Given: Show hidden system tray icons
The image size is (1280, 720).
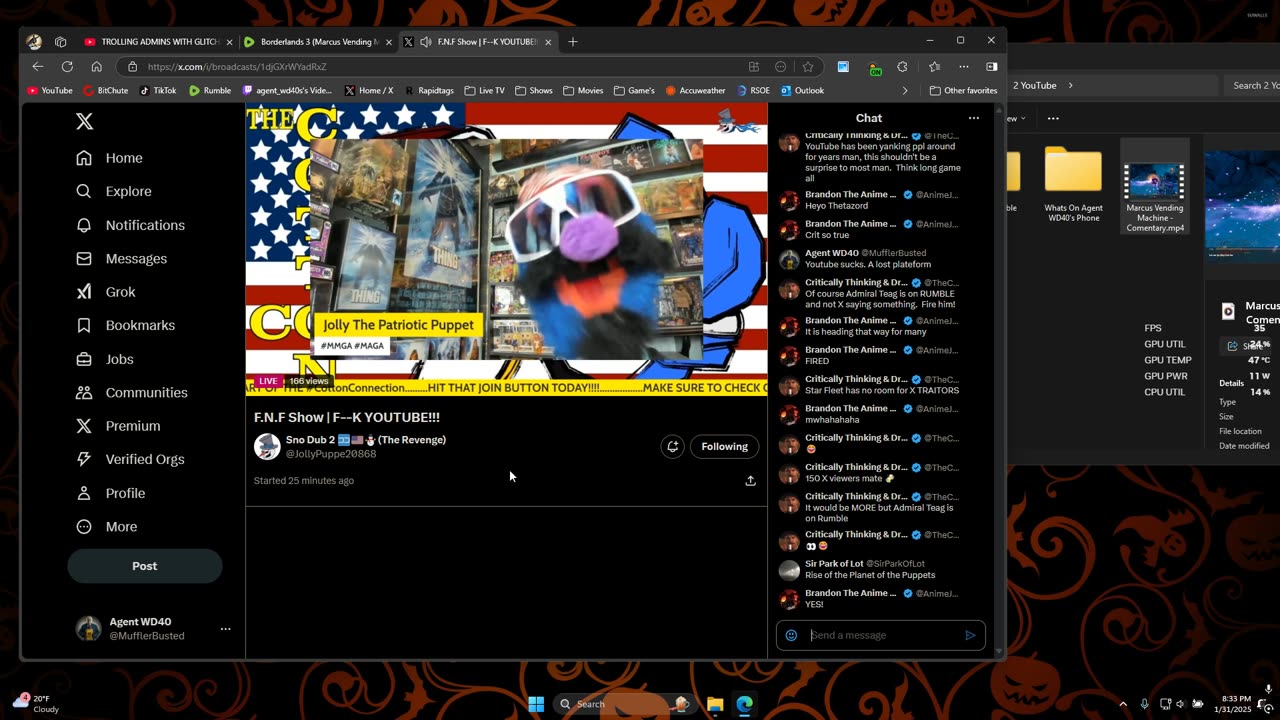Looking at the screenshot, I should tap(1123, 704).
